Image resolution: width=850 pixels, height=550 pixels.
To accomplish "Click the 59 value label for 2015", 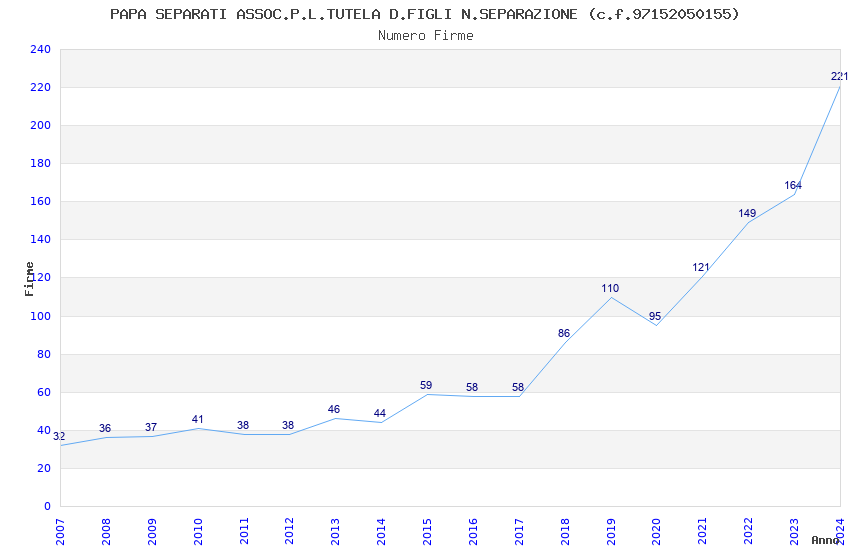I will pyautogui.click(x=426, y=385).
